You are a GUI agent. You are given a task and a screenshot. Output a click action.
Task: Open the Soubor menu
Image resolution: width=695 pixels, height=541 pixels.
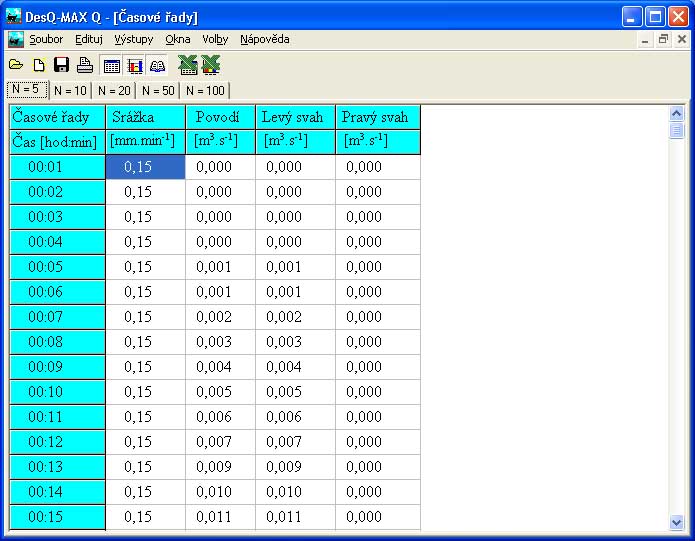(x=46, y=39)
